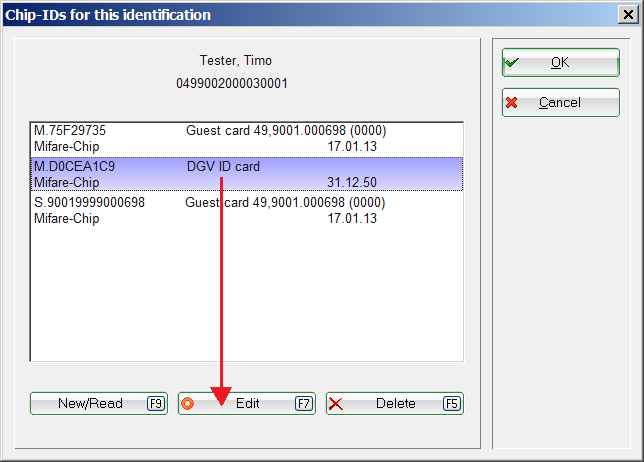The image size is (644, 462).
Task: Click the ID number 0499002000030001
Action: (232, 83)
